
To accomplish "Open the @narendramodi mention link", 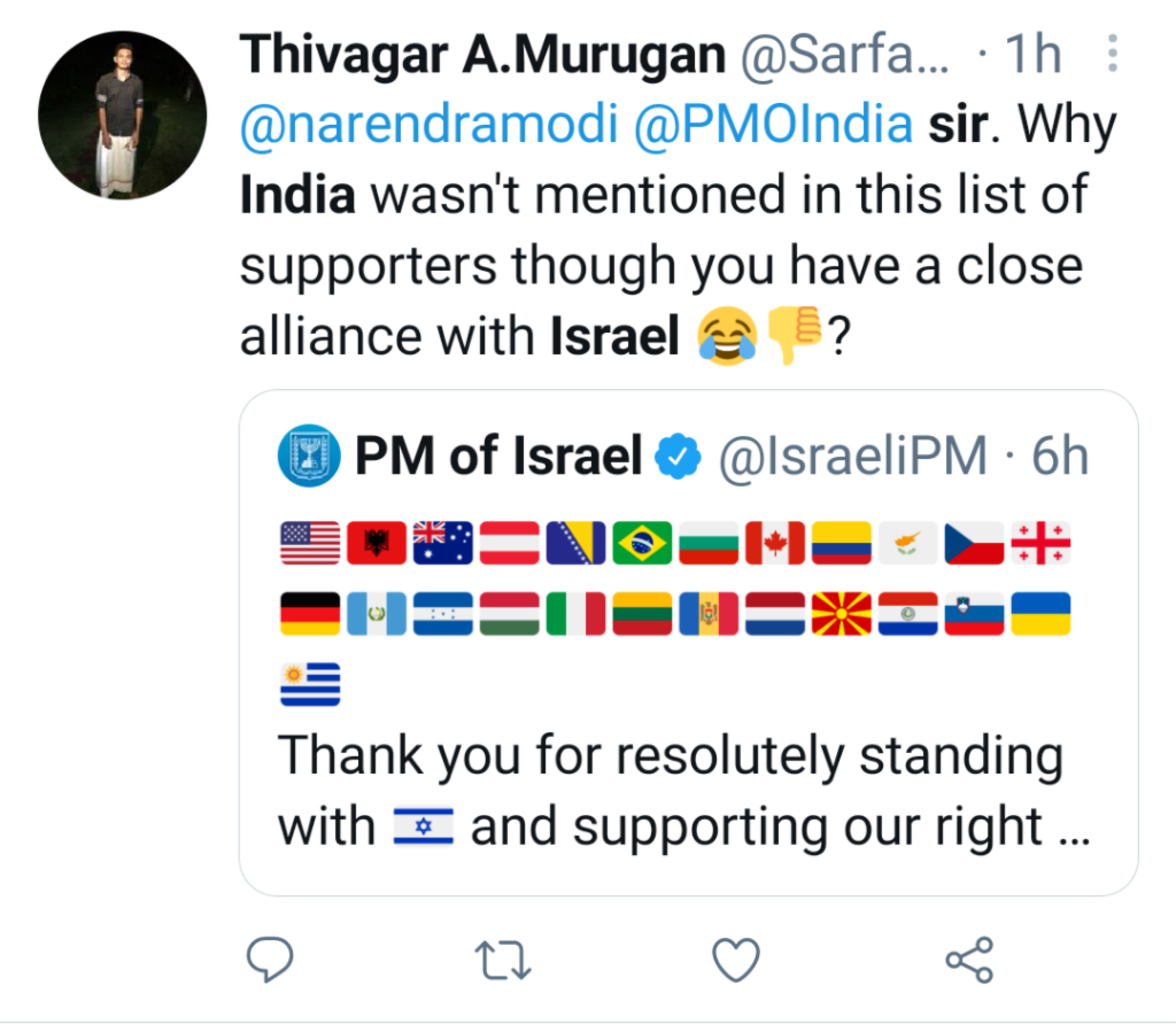I will pos(429,124).
